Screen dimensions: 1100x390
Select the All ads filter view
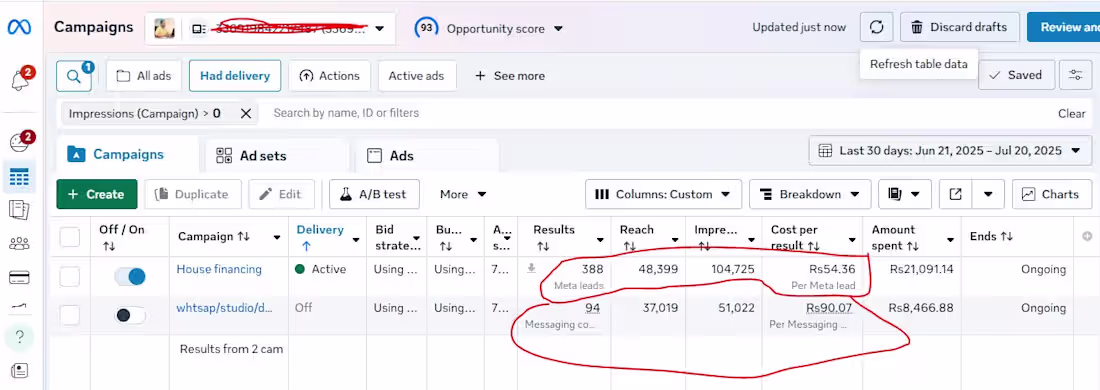tap(143, 76)
